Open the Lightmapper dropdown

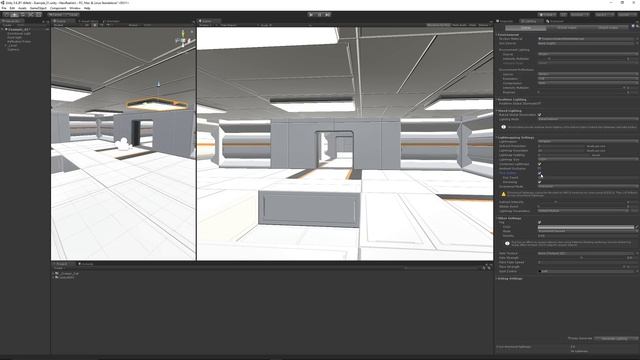coord(588,141)
